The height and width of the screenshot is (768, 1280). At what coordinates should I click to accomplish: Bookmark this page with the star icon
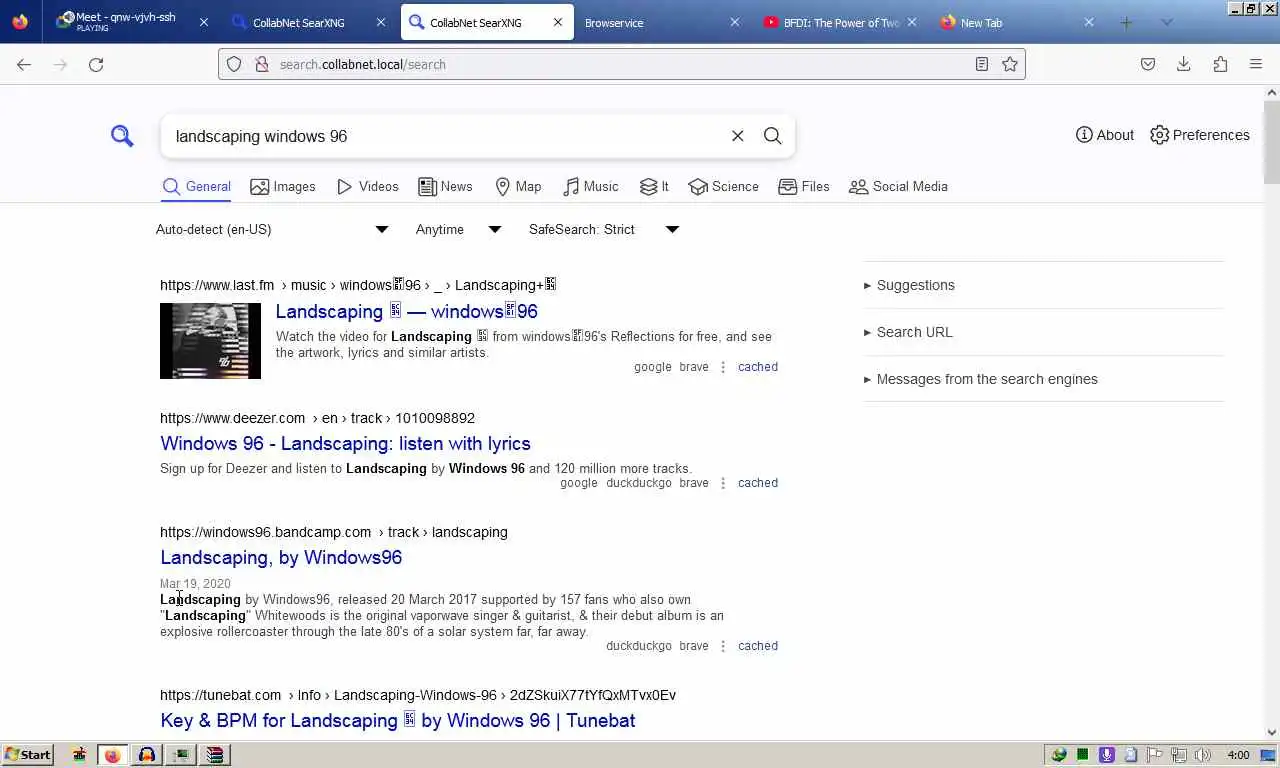(x=1010, y=64)
